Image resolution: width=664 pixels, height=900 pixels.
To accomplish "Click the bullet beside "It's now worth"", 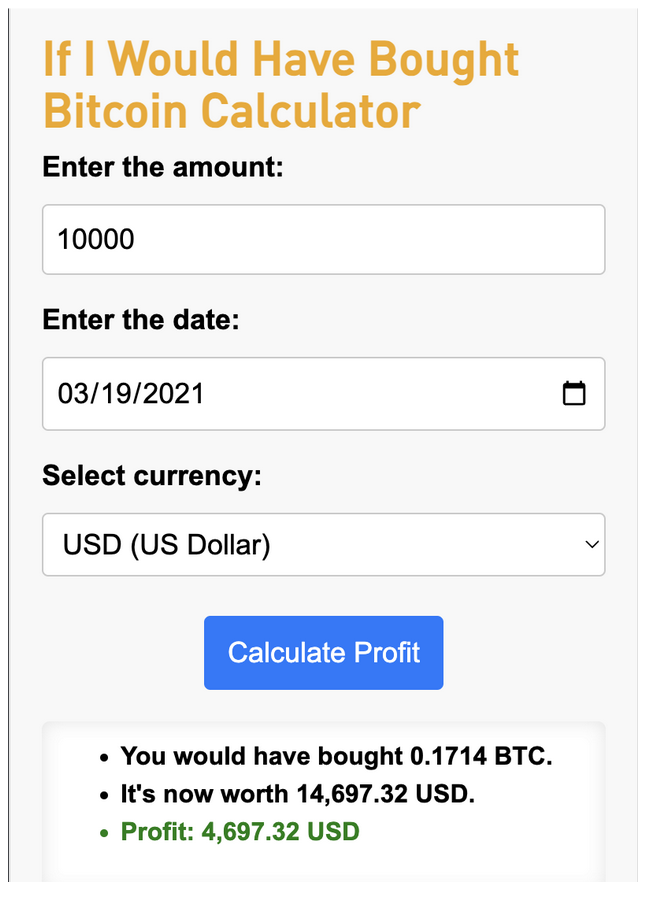I will click(x=105, y=795).
